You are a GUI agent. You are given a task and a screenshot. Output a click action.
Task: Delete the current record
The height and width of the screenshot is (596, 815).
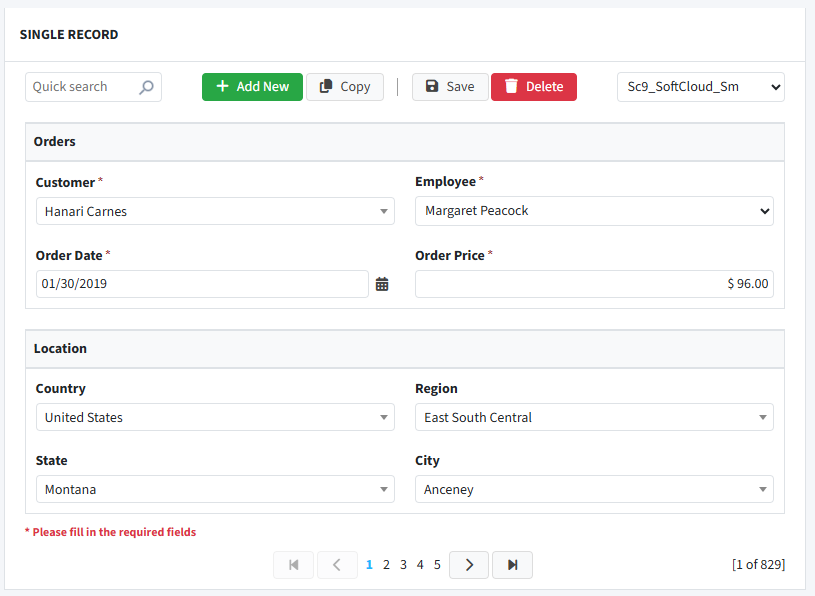tap(534, 87)
